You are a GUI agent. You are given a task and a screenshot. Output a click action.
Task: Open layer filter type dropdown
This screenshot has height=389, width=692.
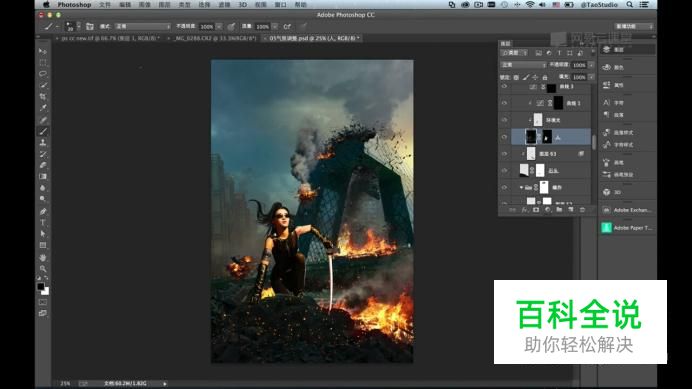[x=514, y=53]
